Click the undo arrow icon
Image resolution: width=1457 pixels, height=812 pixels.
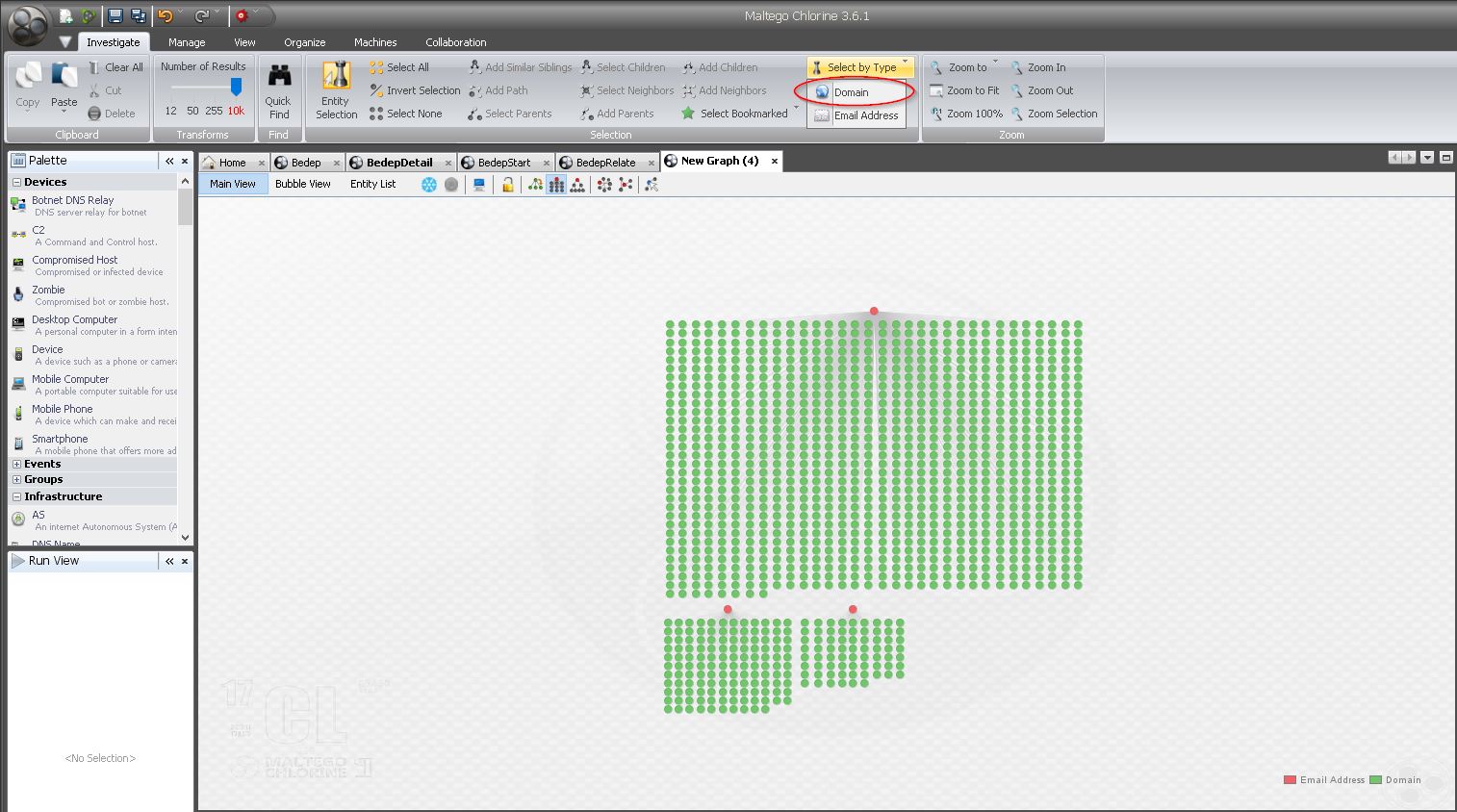(x=166, y=16)
